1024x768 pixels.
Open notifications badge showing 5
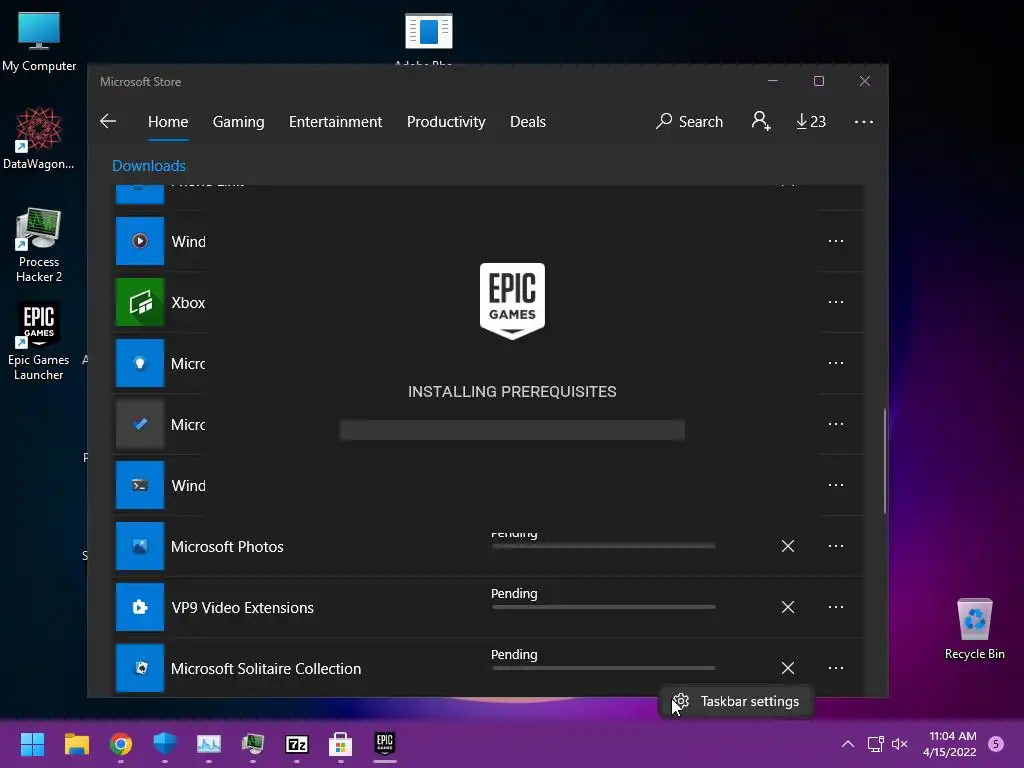coord(996,744)
